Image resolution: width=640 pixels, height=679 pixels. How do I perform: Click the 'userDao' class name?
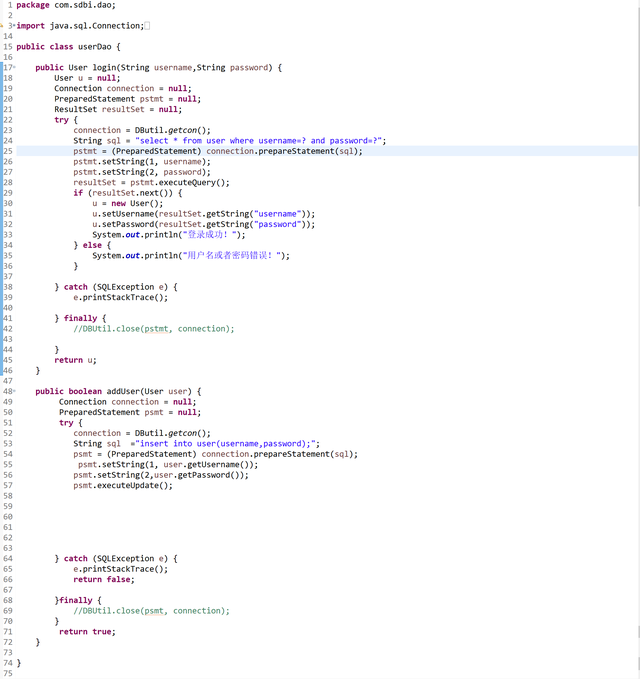95,47
